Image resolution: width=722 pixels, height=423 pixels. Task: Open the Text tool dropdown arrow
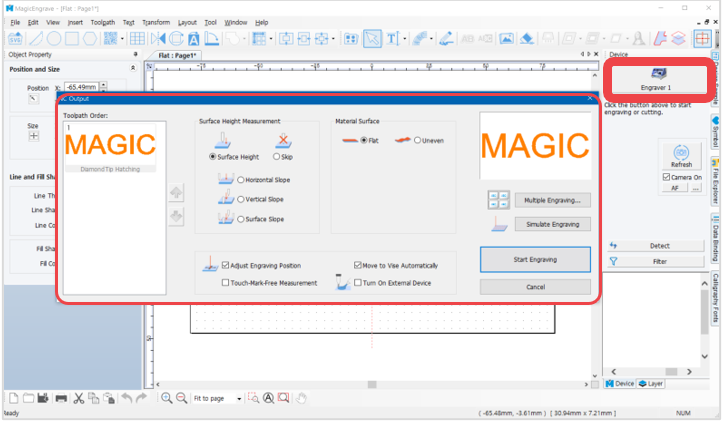(404, 39)
